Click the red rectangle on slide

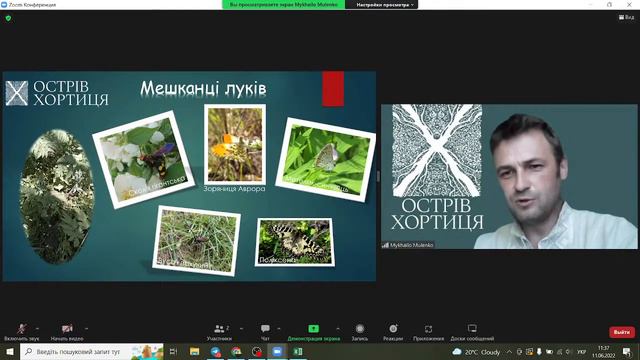coord(333,89)
